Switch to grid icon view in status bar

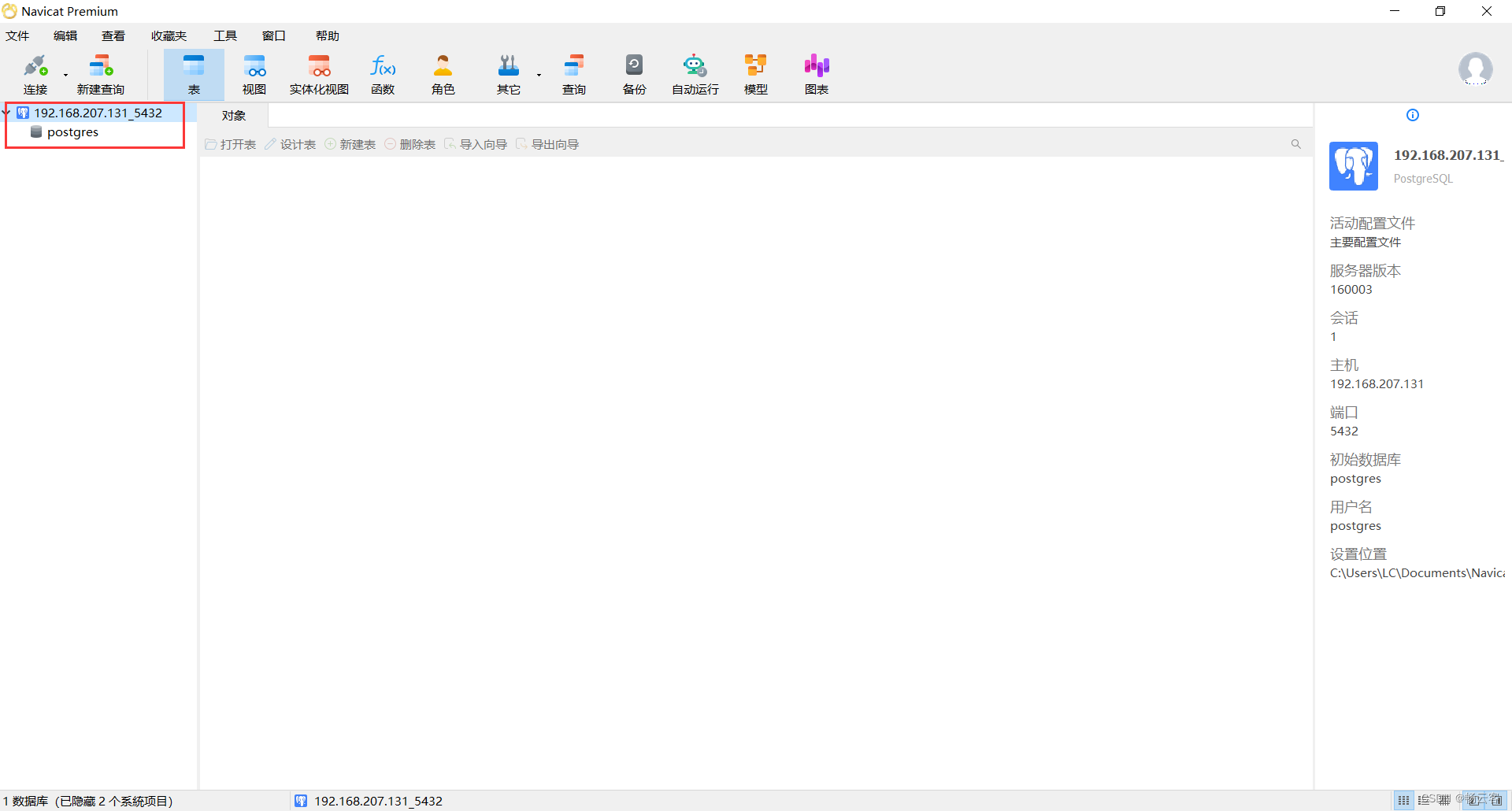click(1403, 801)
